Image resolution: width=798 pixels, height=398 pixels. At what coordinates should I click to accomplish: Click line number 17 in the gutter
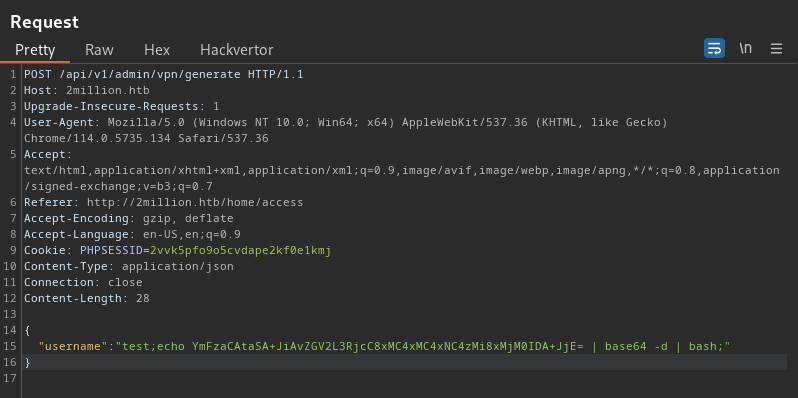click(x=10, y=378)
